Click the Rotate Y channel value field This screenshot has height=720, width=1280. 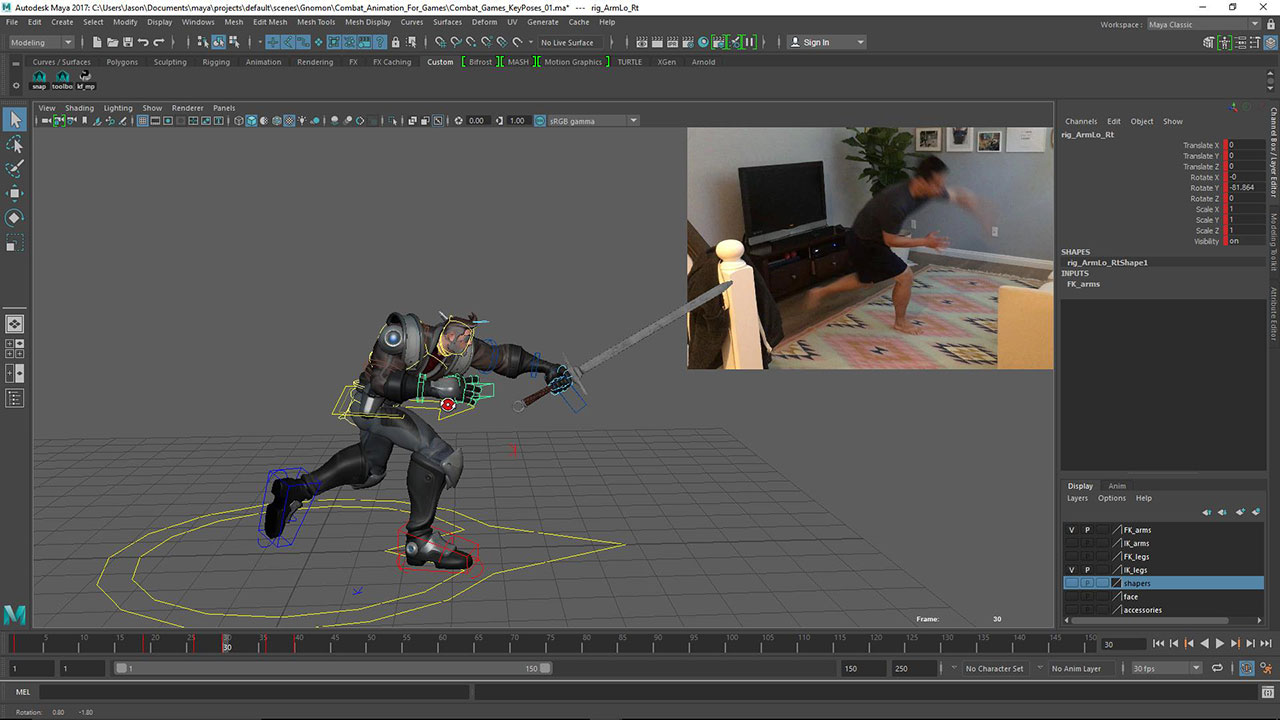pos(1243,188)
